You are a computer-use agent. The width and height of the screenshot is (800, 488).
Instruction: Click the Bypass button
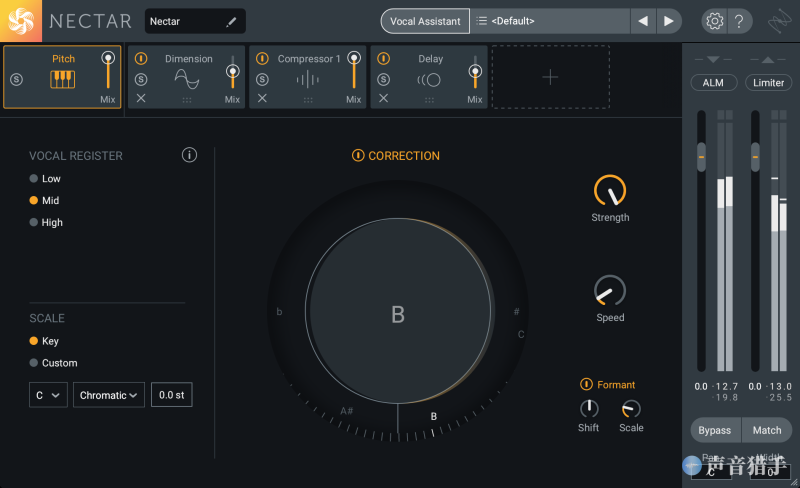coord(715,430)
